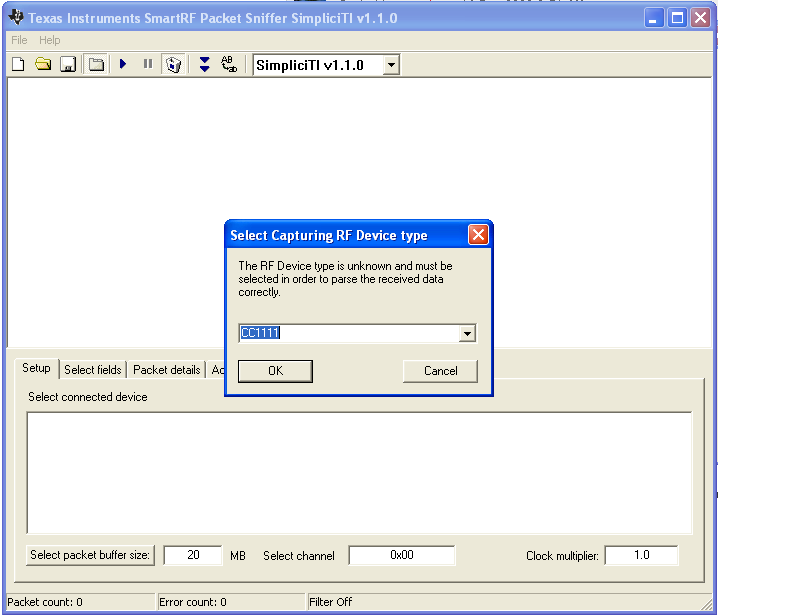800x615 pixels.
Task: Click the Filter Off status text
Action: [331, 602]
